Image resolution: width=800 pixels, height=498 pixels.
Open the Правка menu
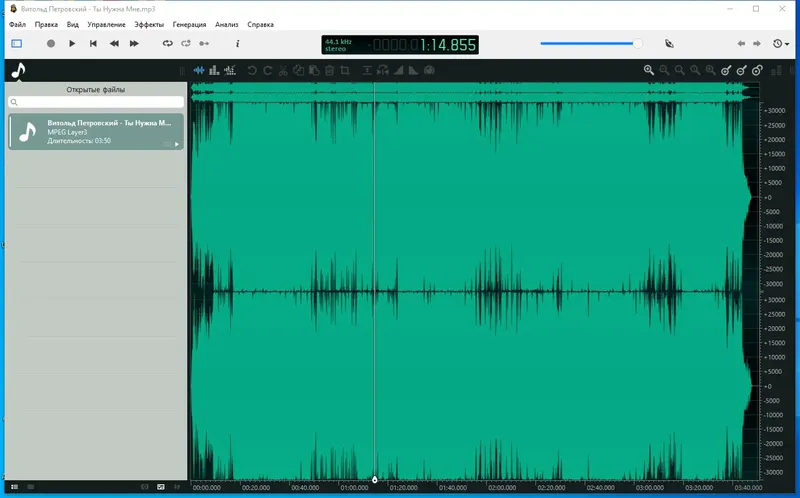point(46,24)
